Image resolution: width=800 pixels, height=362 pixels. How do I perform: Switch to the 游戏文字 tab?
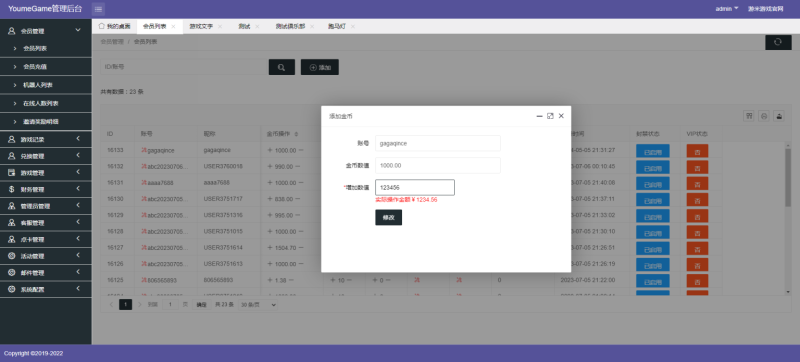tap(201, 27)
